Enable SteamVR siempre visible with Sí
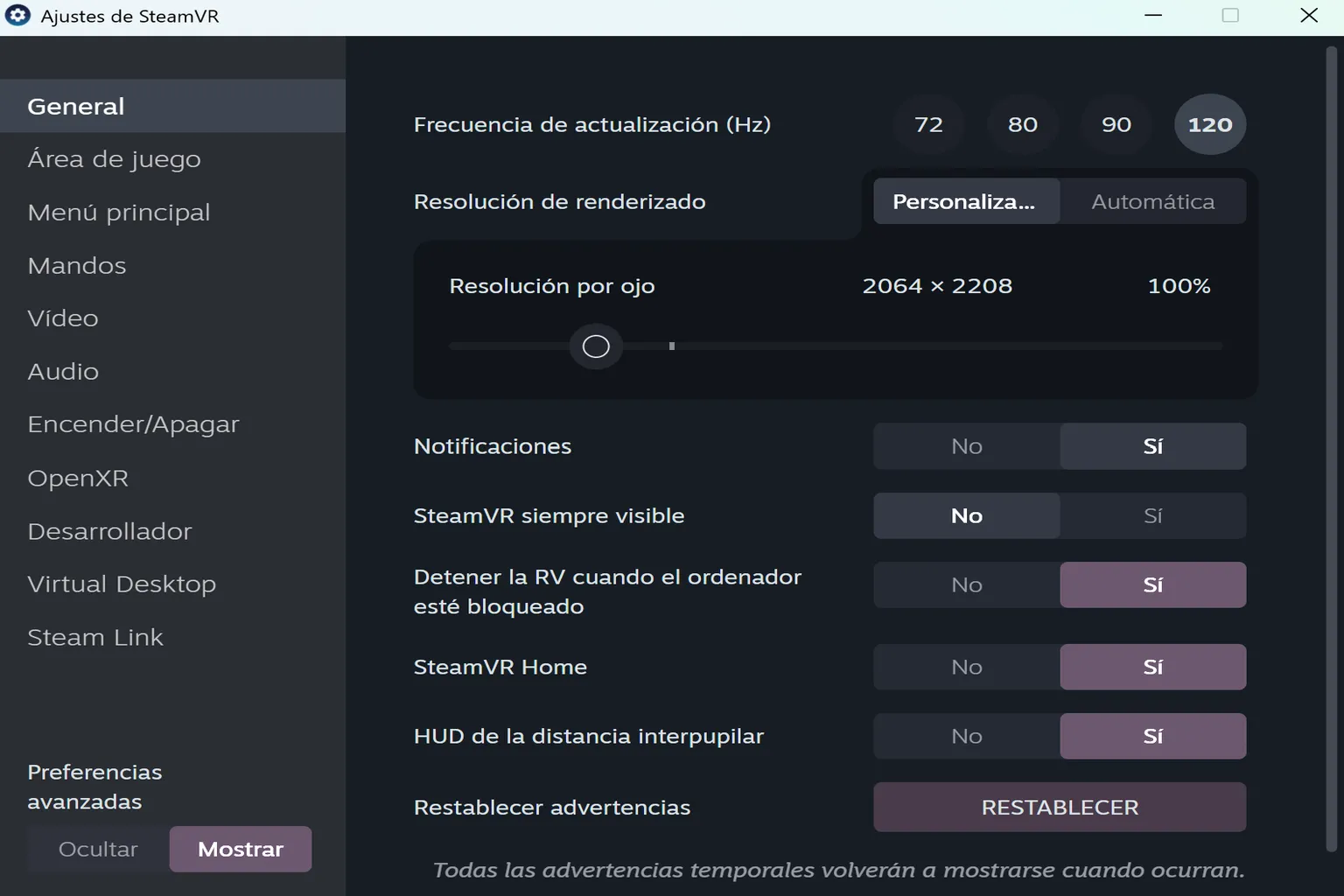The width and height of the screenshot is (1344, 896). coord(1153,515)
